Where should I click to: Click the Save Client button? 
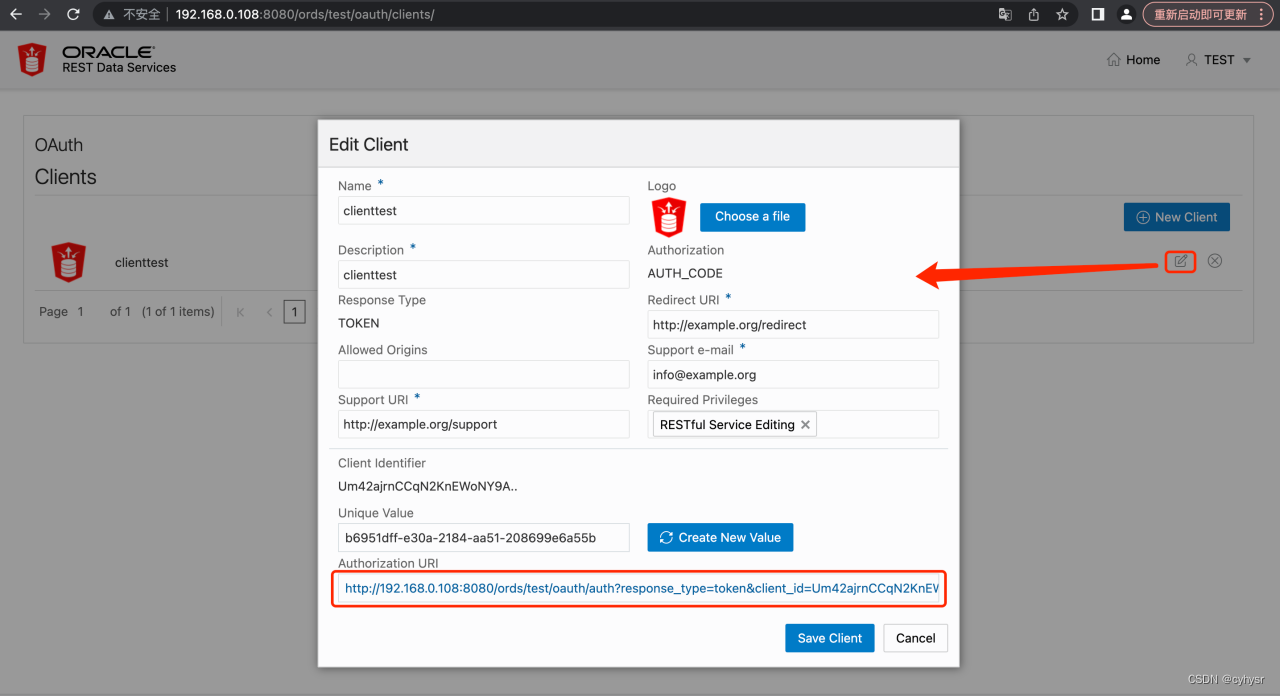coord(829,638)
